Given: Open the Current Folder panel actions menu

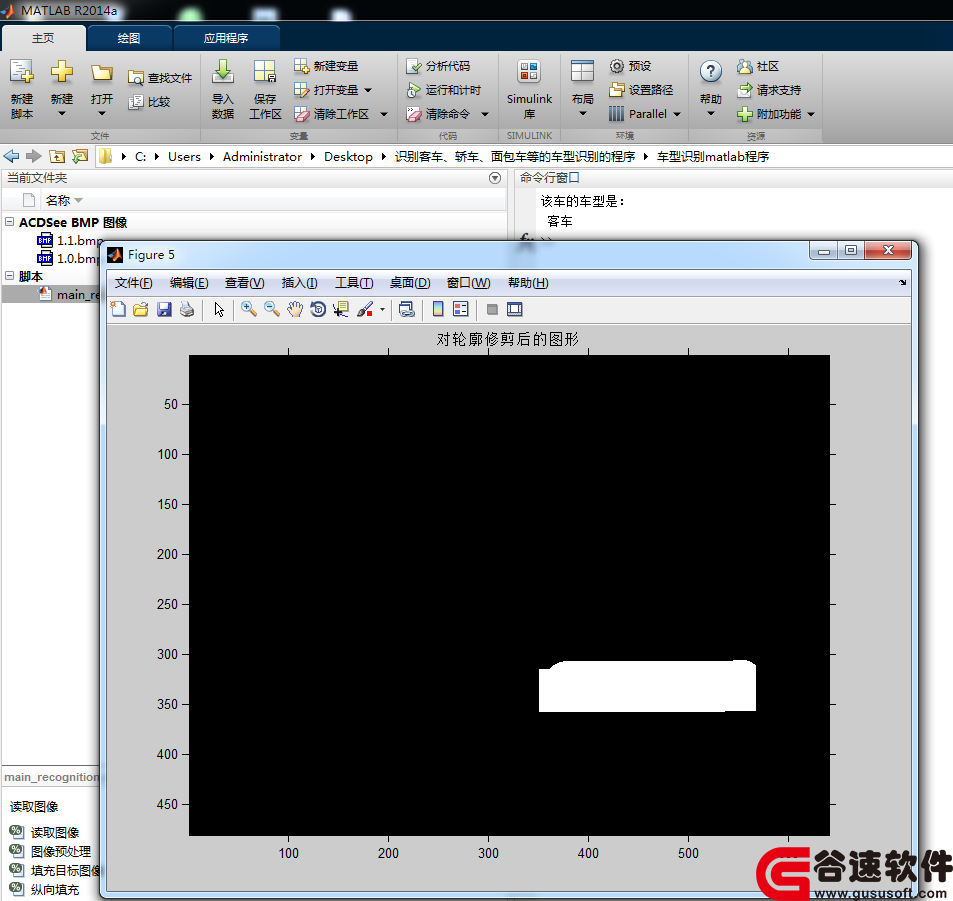Looking at the screenshot, I should (x=495, y=178).
